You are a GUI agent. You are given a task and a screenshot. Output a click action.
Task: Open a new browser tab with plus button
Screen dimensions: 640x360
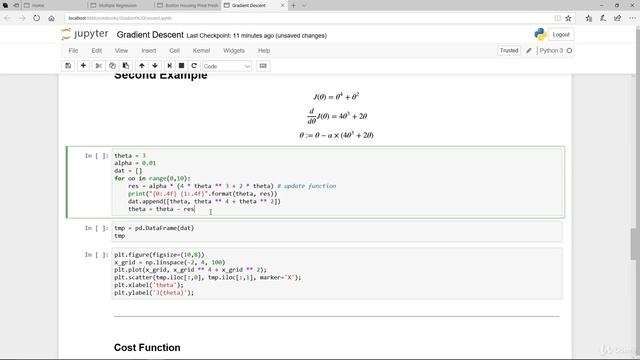[x=293, y=6]
